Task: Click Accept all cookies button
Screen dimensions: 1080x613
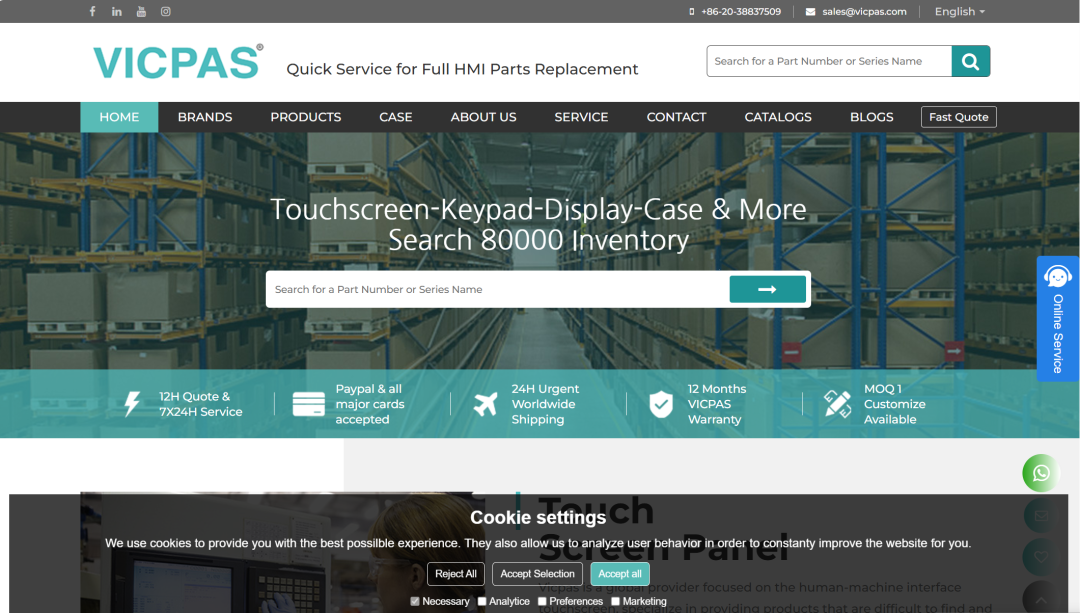Action: tap(620, 574)
